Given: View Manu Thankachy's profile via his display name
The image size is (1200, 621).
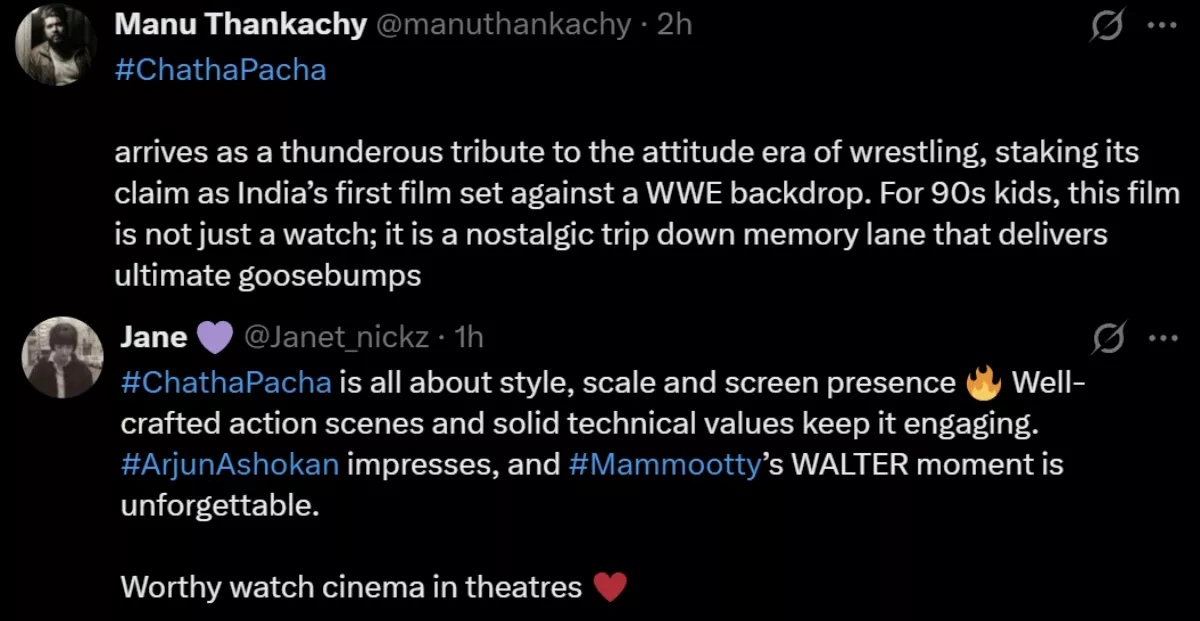Looking at the screenshot, I should coord(241,24).
